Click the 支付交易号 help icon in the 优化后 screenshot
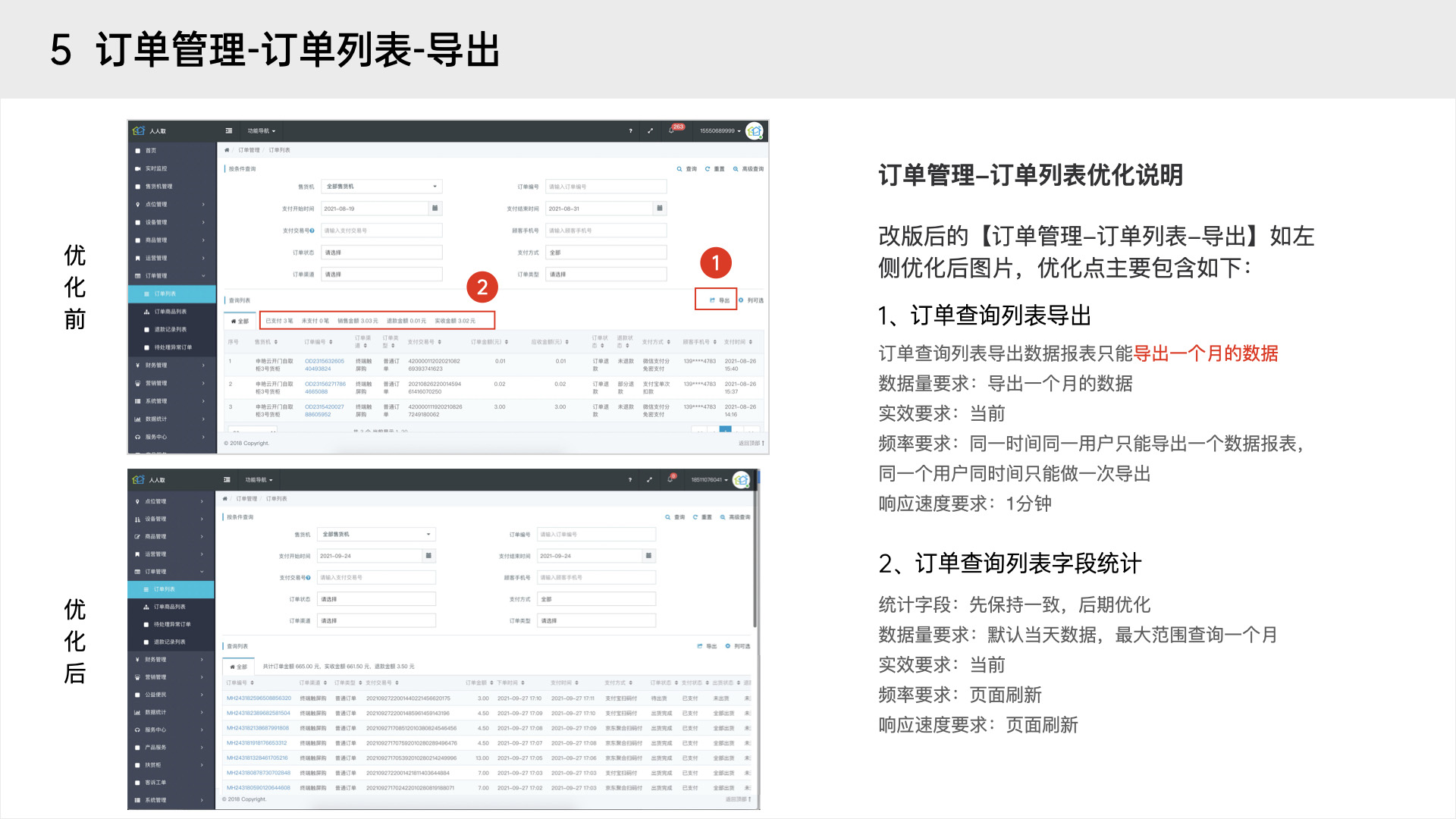The height and width of the screenshot is (819, 1456). [x=308, y=578]
